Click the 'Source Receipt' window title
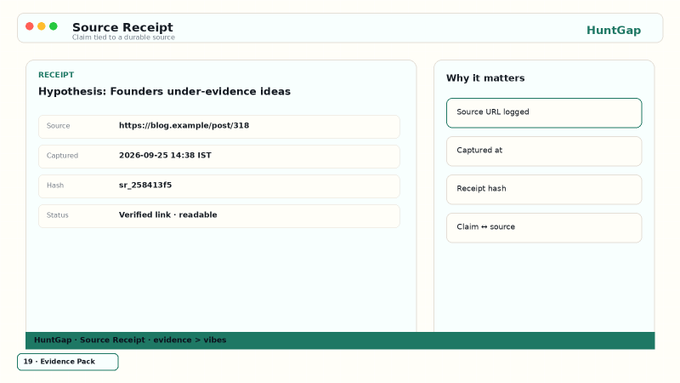Screen dimensions: 680x383 click(122, 27)
